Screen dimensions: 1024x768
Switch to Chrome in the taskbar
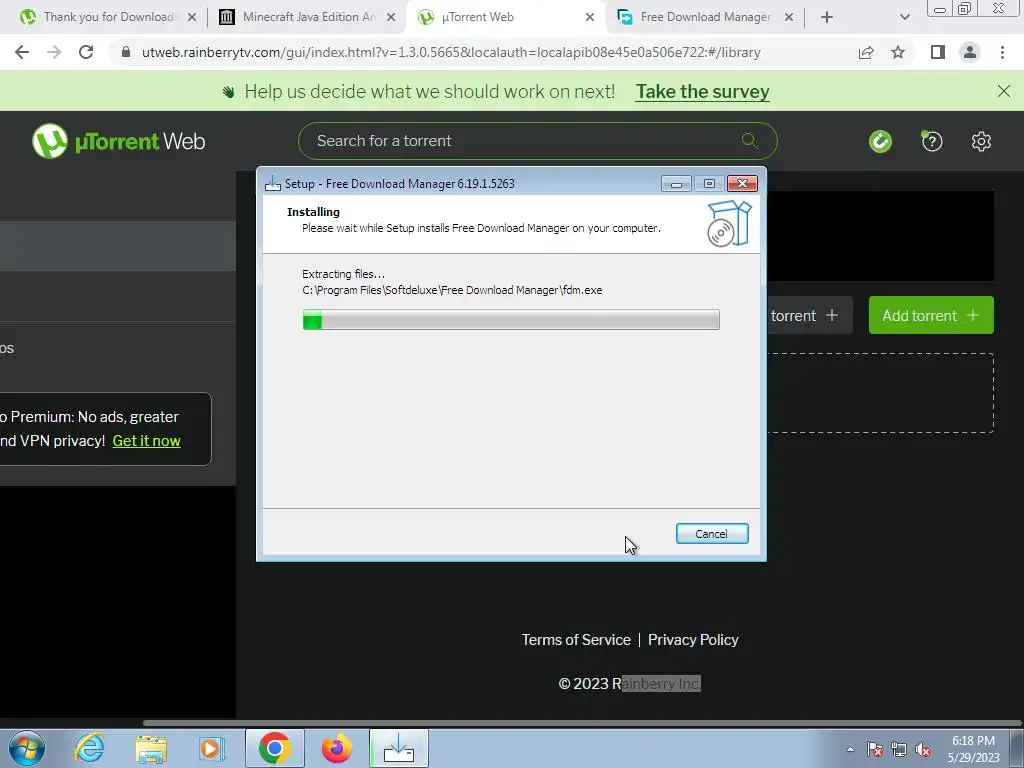274,748
